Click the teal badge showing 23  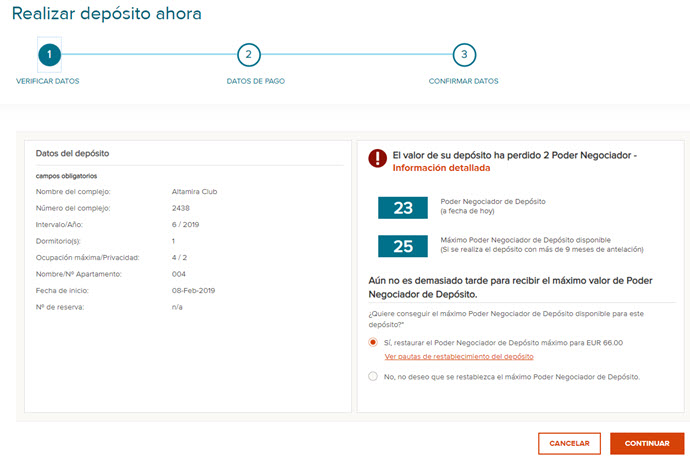coord(403,207)
